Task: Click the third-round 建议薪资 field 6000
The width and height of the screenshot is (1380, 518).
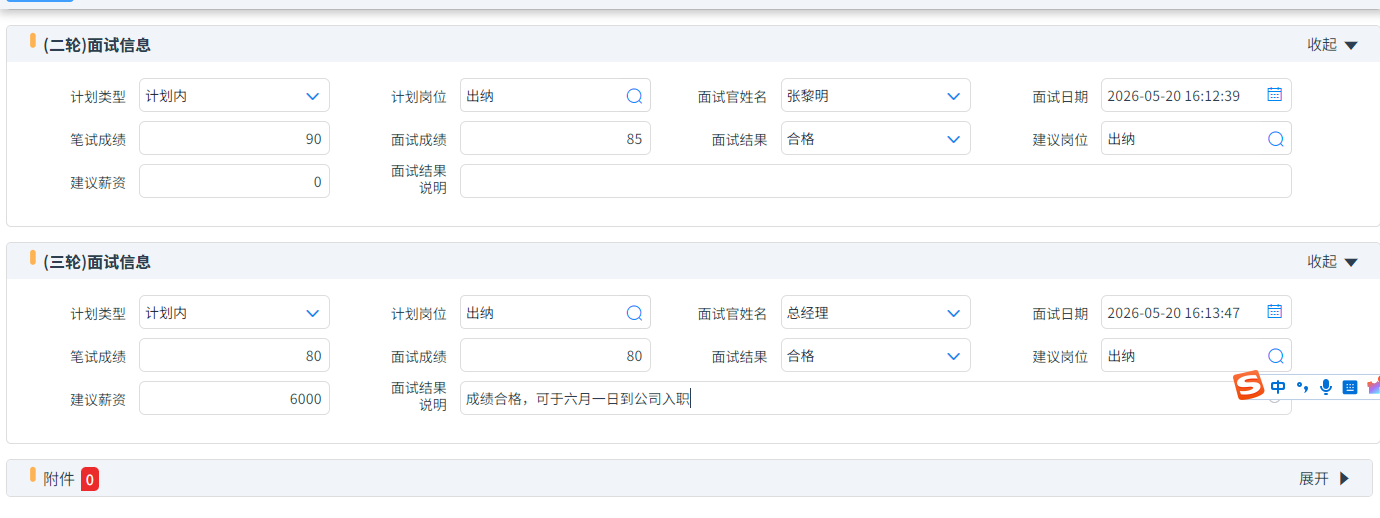Action: tap(234, 398)
